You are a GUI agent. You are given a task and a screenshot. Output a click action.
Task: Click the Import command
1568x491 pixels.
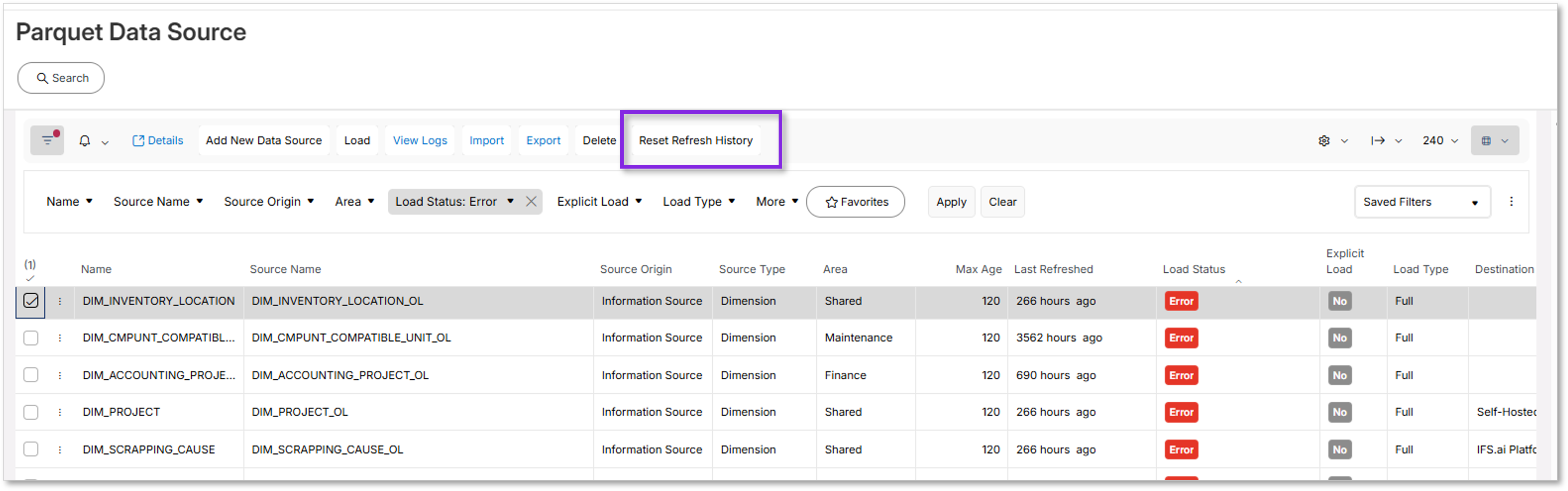(486, 140)
